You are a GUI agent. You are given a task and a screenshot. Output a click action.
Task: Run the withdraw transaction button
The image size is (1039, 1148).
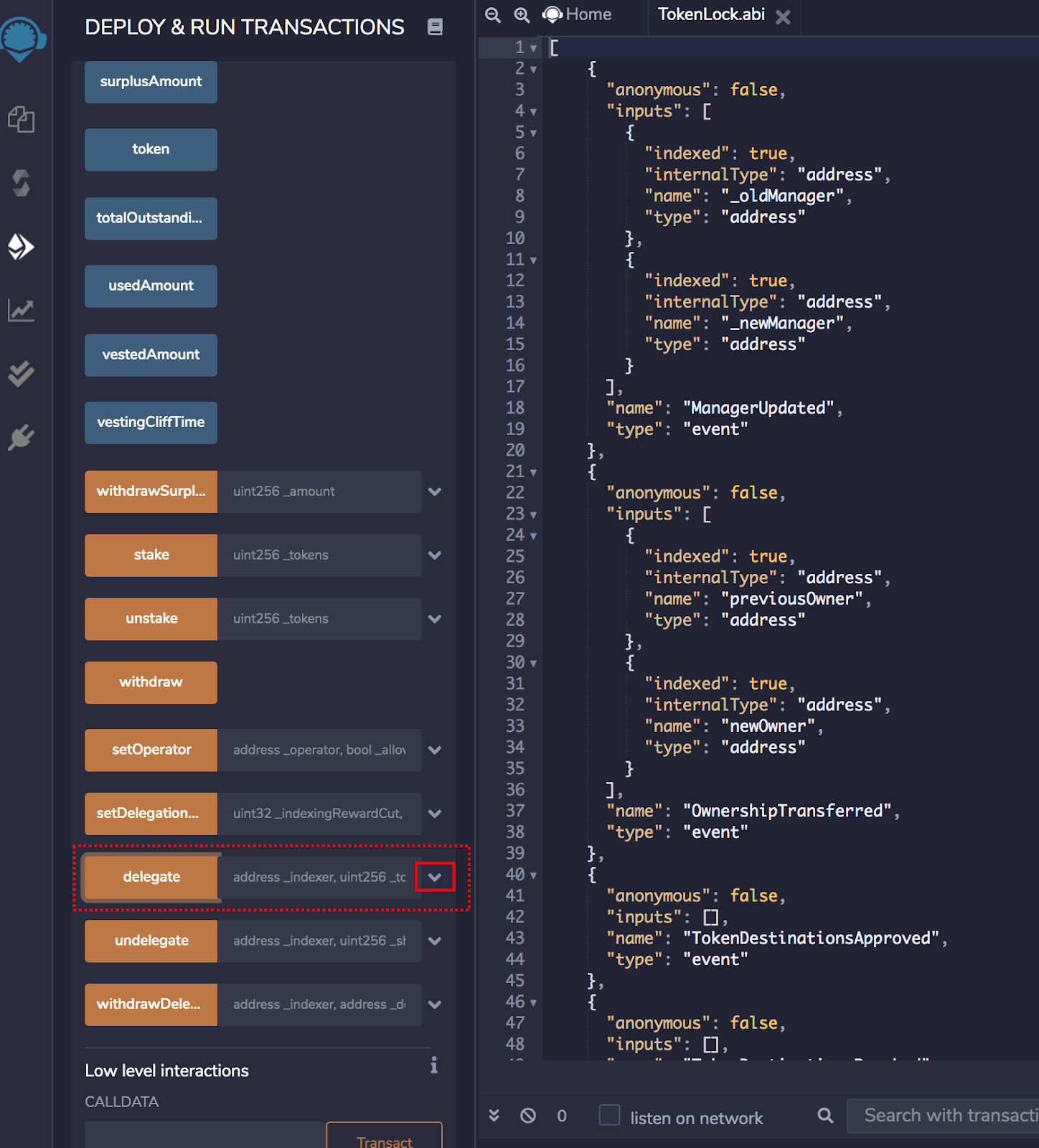[x=151, y=682]
